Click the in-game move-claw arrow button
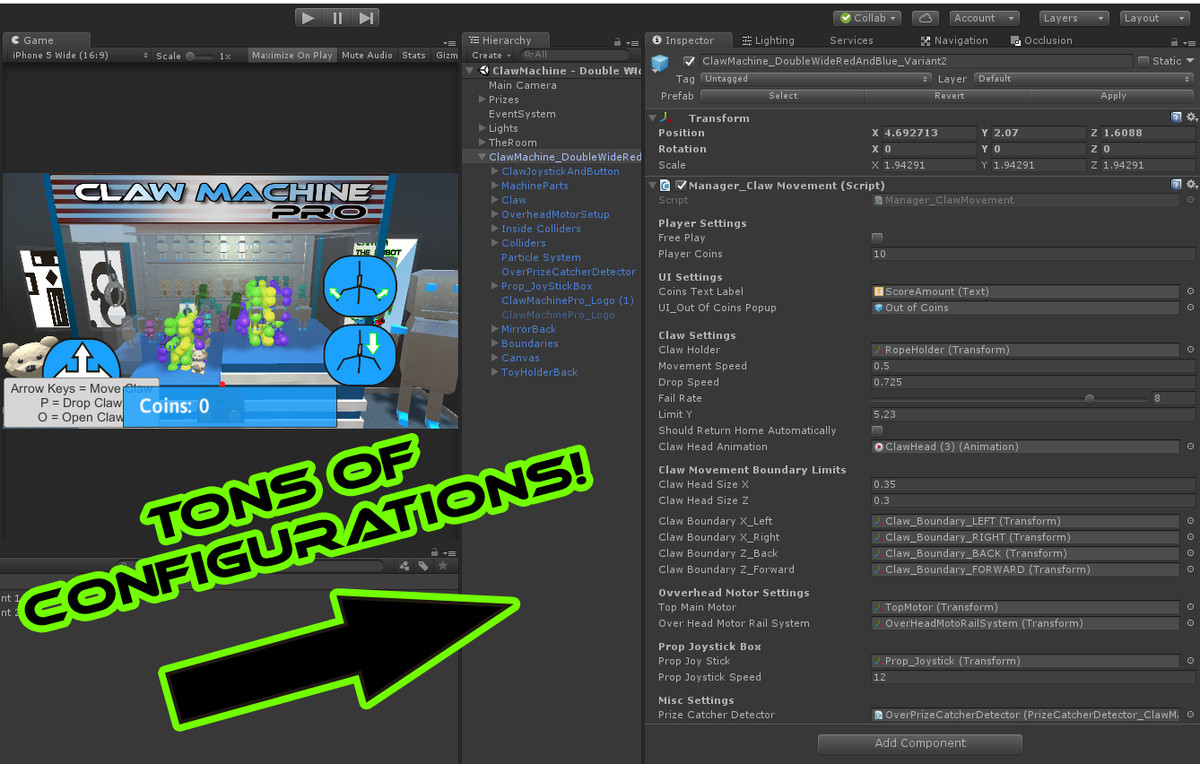Viewport: 1200px width, 764px height. (82, 361)
